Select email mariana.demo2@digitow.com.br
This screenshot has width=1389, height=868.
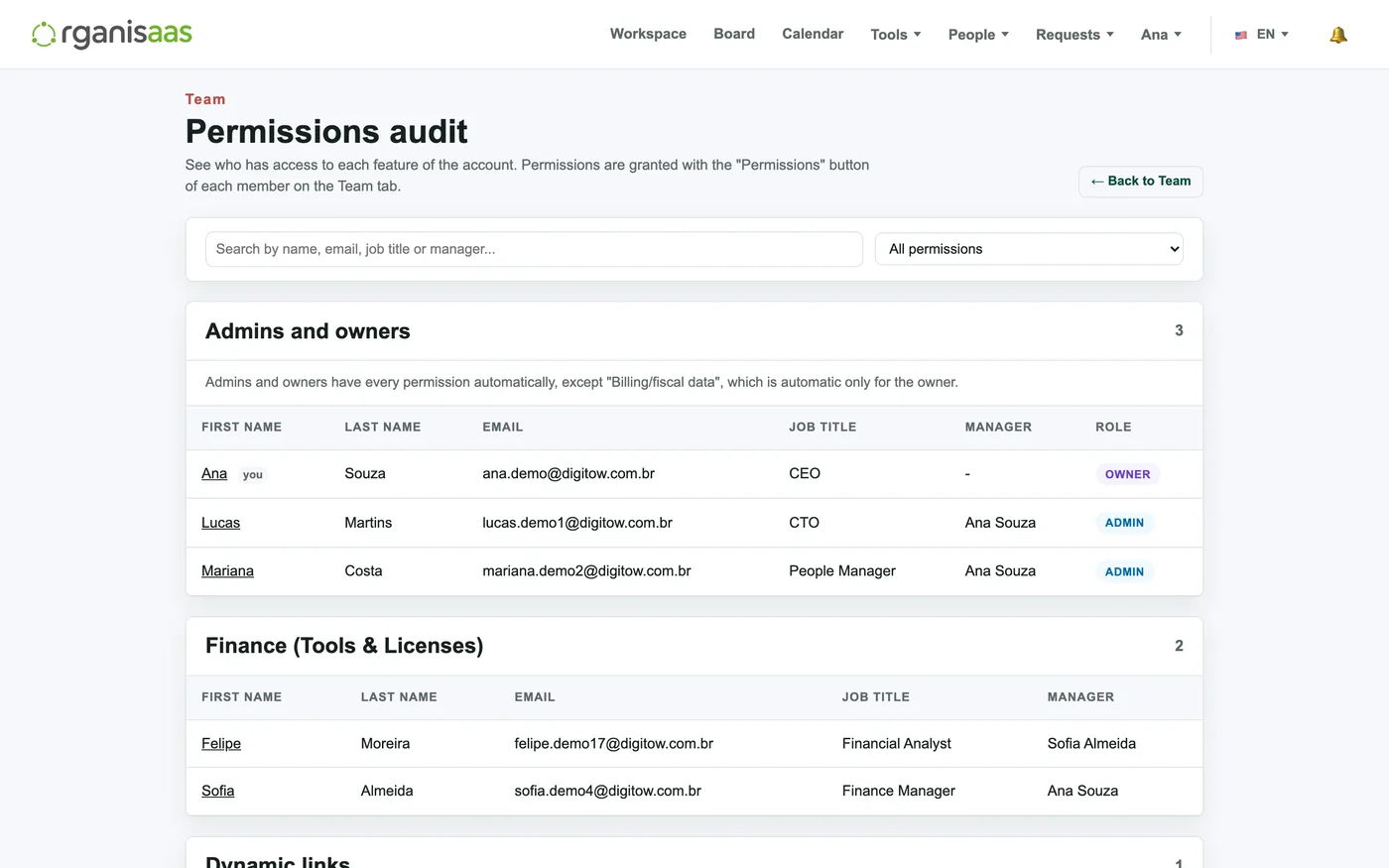[x=586, y=571]
